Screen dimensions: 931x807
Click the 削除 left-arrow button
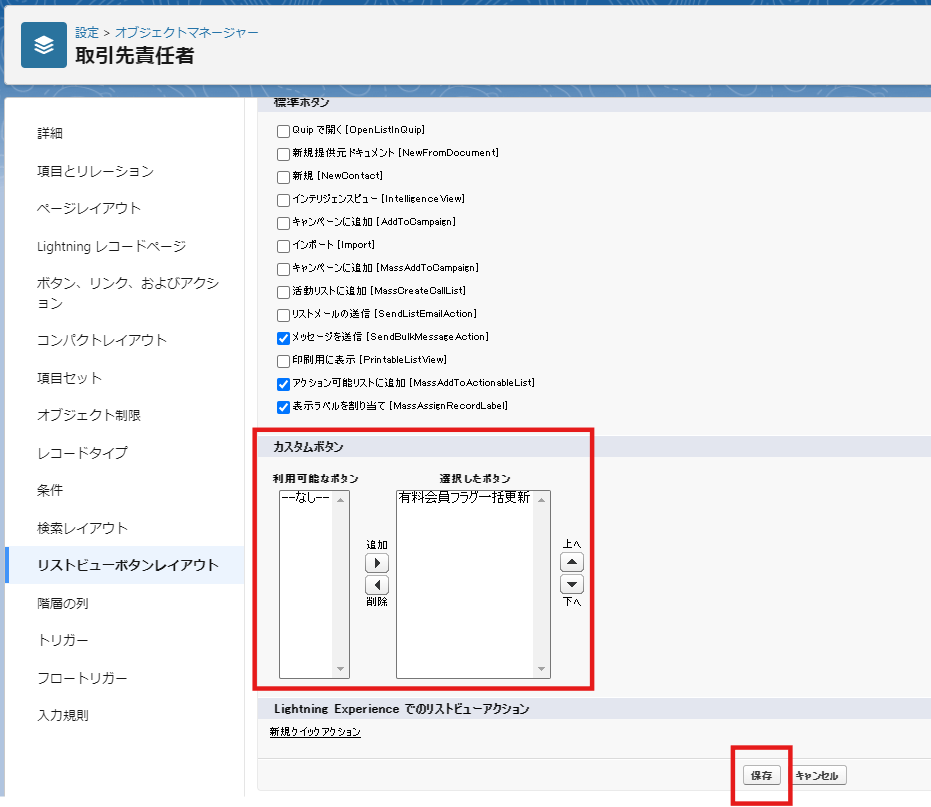(x=377, y=585)
